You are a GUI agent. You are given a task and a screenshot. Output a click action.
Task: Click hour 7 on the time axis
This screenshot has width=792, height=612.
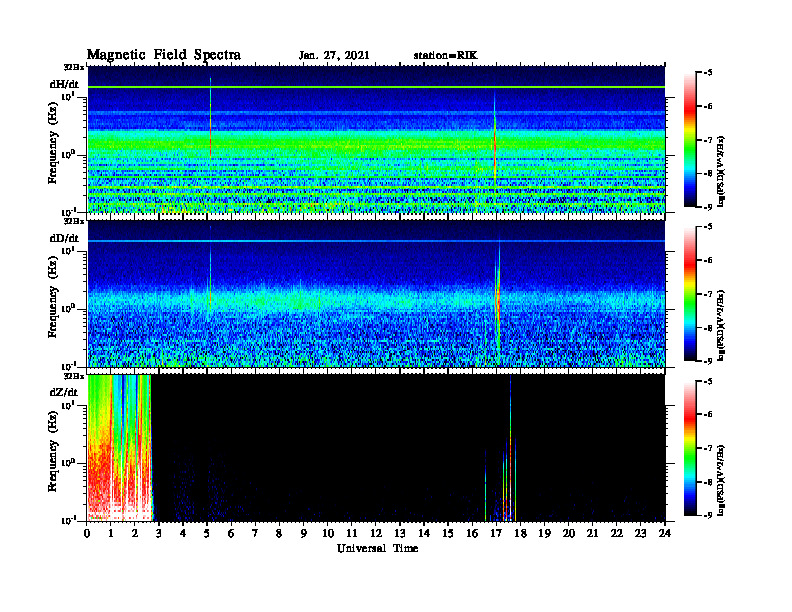pyautogui.click(x=256, y=534)
